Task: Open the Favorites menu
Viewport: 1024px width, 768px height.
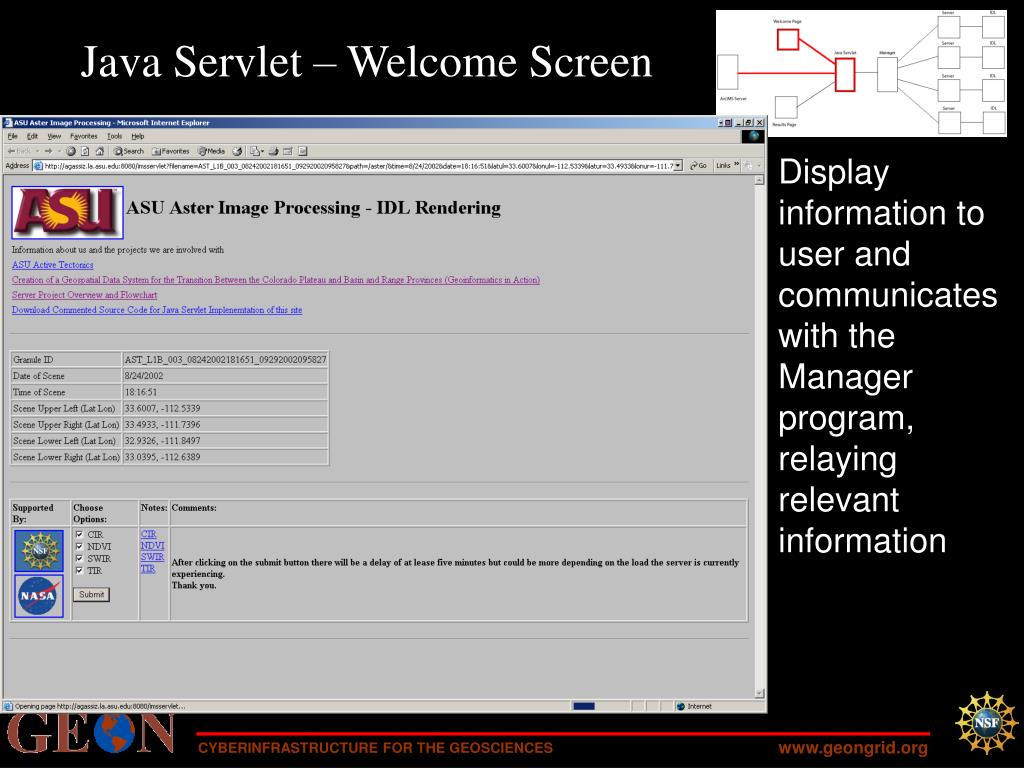Action: [x=84, y=136]
